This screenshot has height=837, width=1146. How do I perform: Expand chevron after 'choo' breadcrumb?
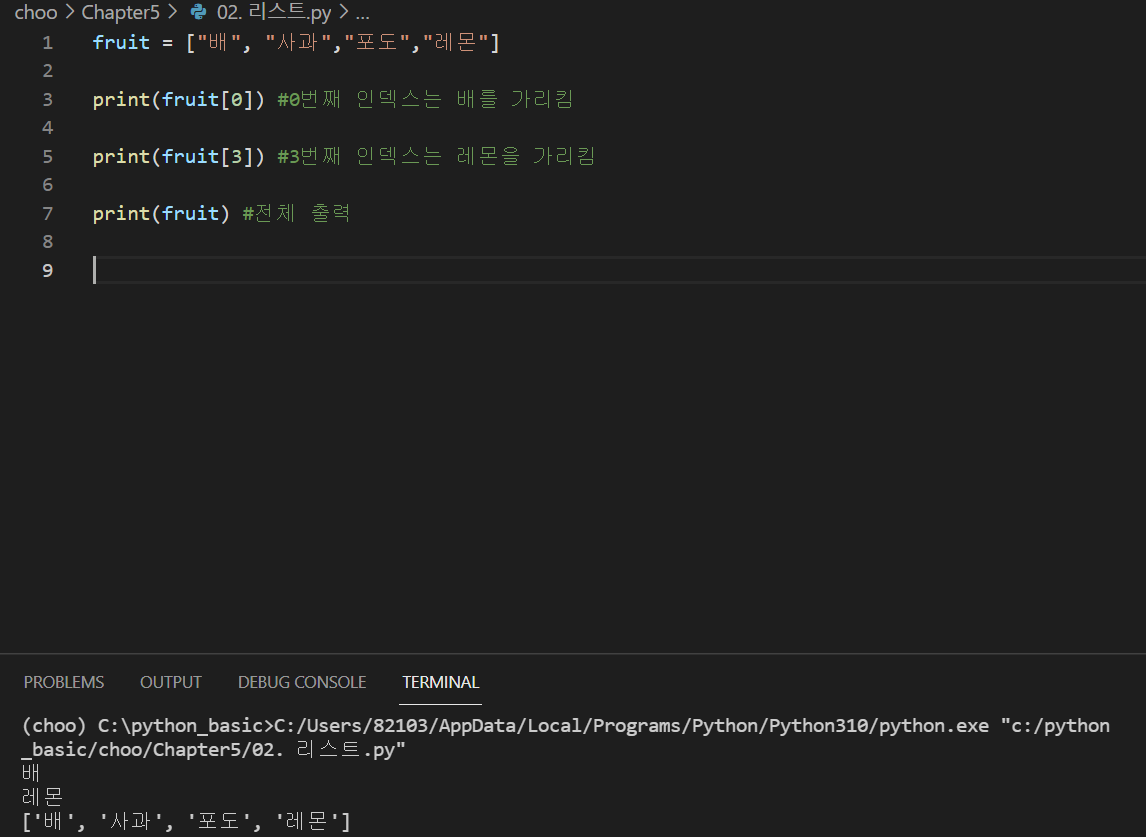tap(69, 12)
